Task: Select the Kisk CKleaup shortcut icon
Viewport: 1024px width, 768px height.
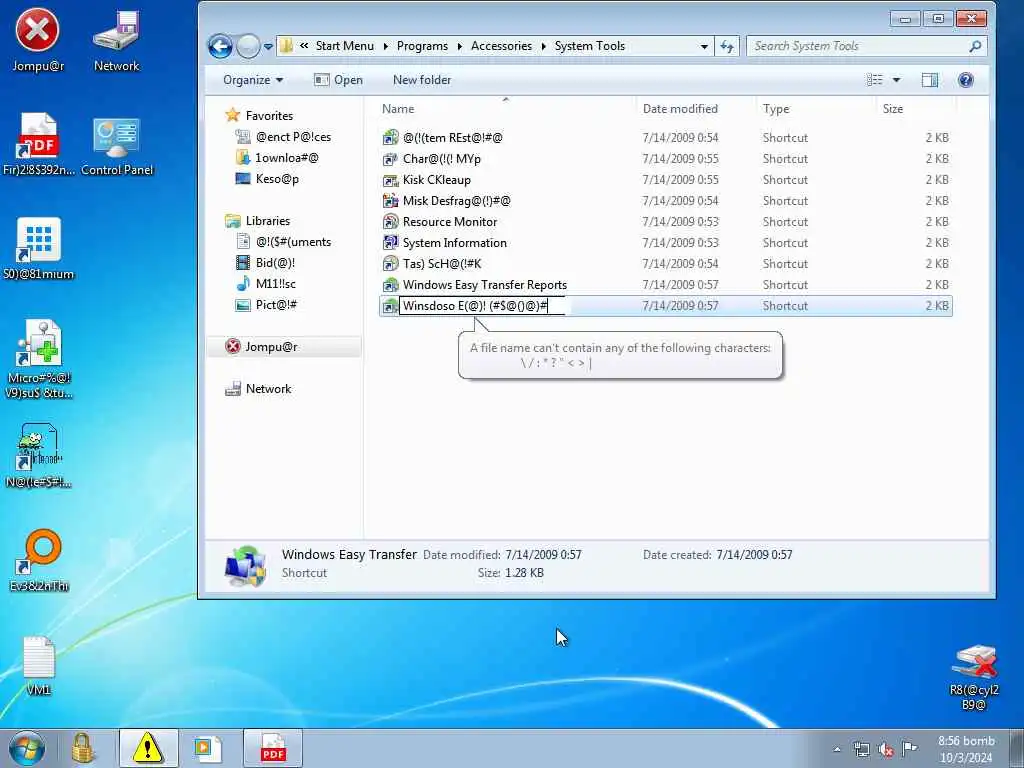Action: click(x=391, y=180)
